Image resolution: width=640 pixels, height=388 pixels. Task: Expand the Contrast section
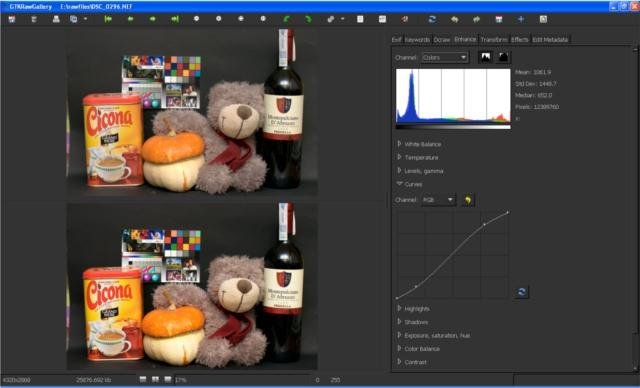412,362
